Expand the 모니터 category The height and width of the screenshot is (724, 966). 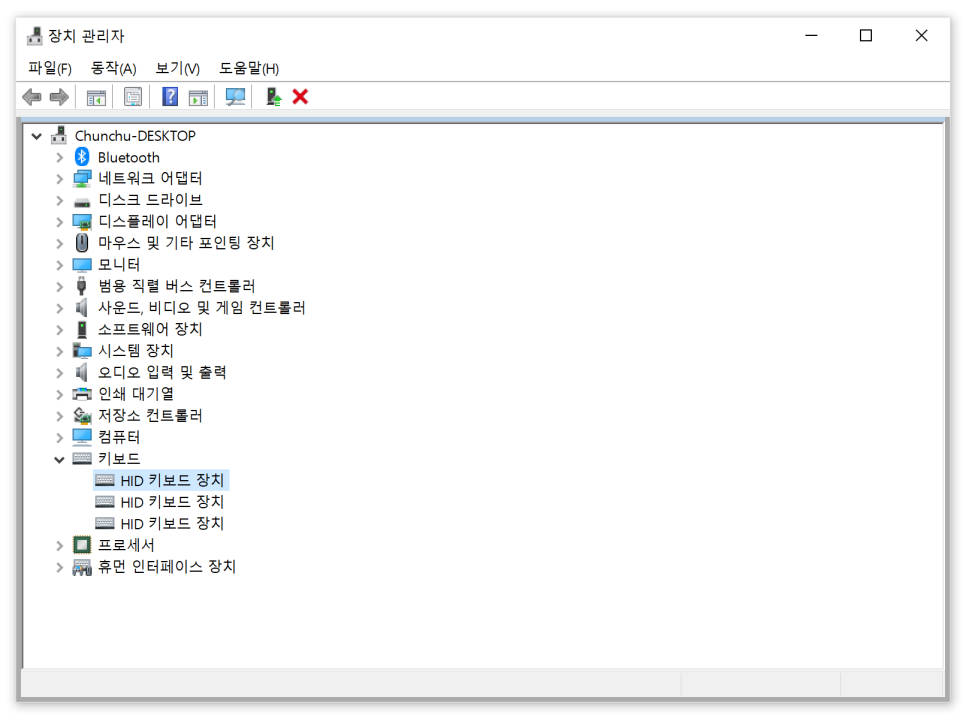tap(59, 266)
